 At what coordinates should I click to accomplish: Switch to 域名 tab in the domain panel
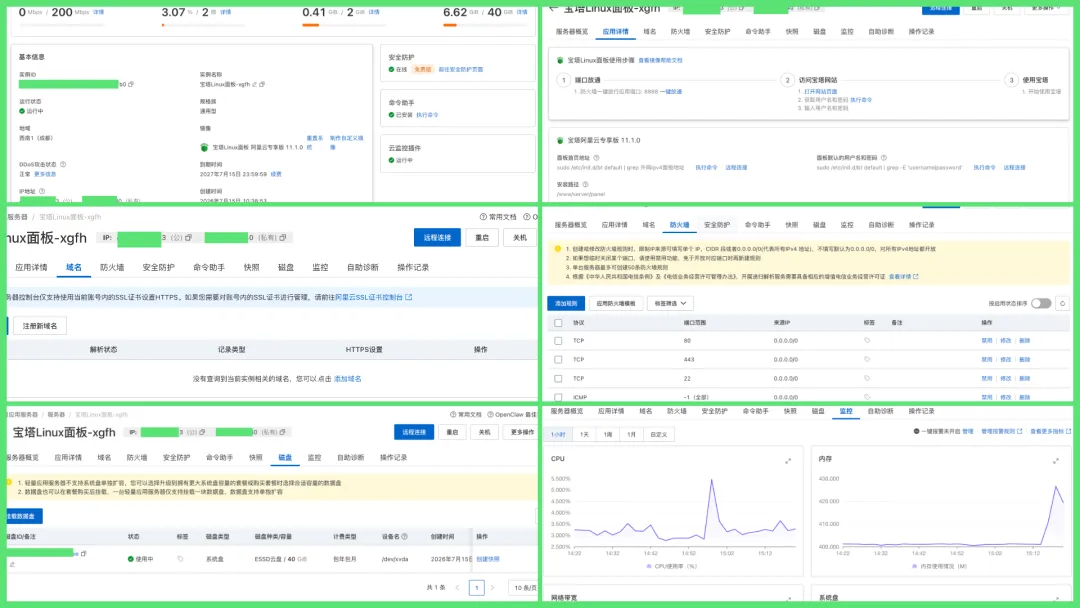pos(74,268)
